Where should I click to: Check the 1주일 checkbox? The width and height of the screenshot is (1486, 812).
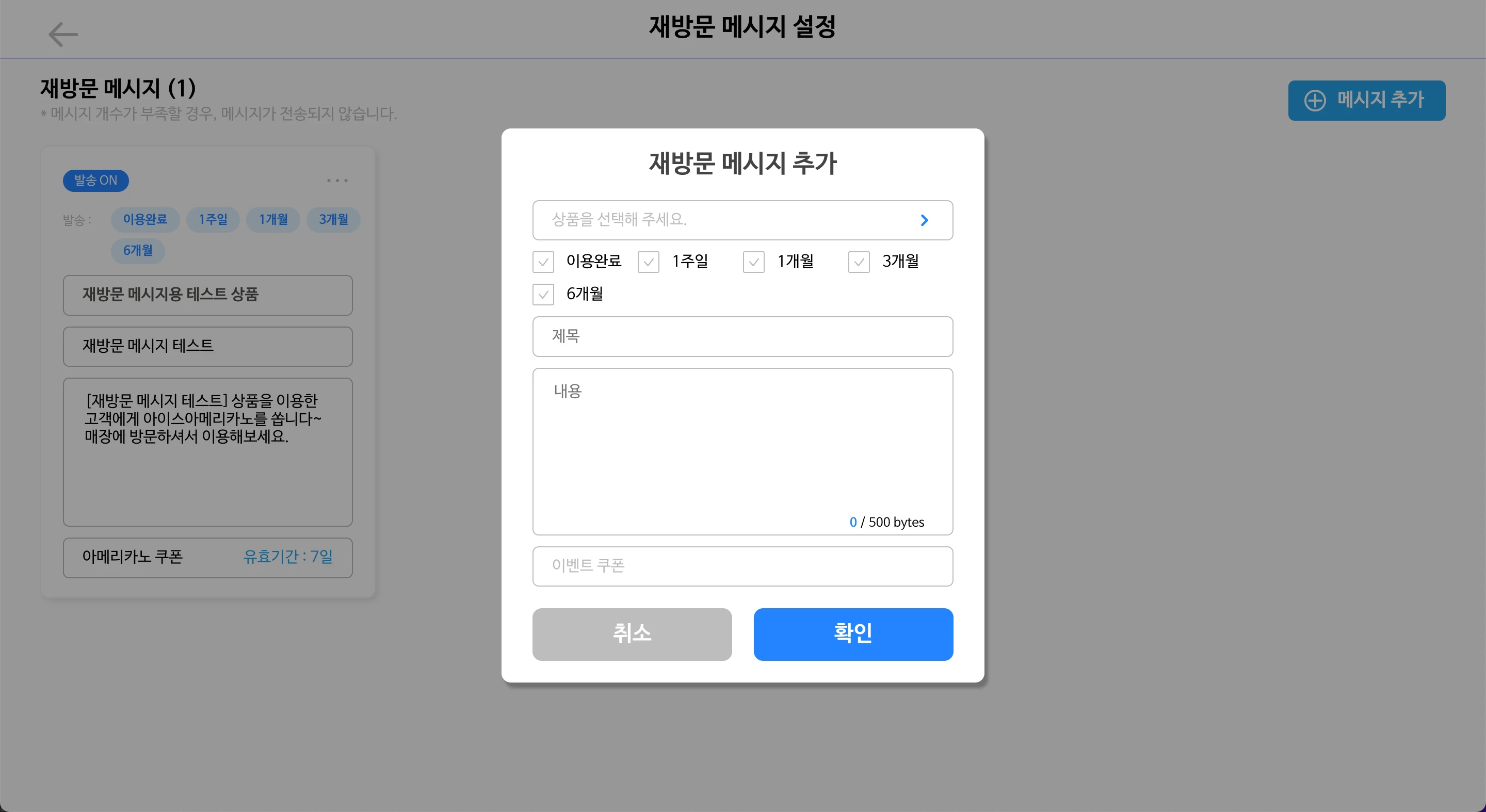pos(649,262)
